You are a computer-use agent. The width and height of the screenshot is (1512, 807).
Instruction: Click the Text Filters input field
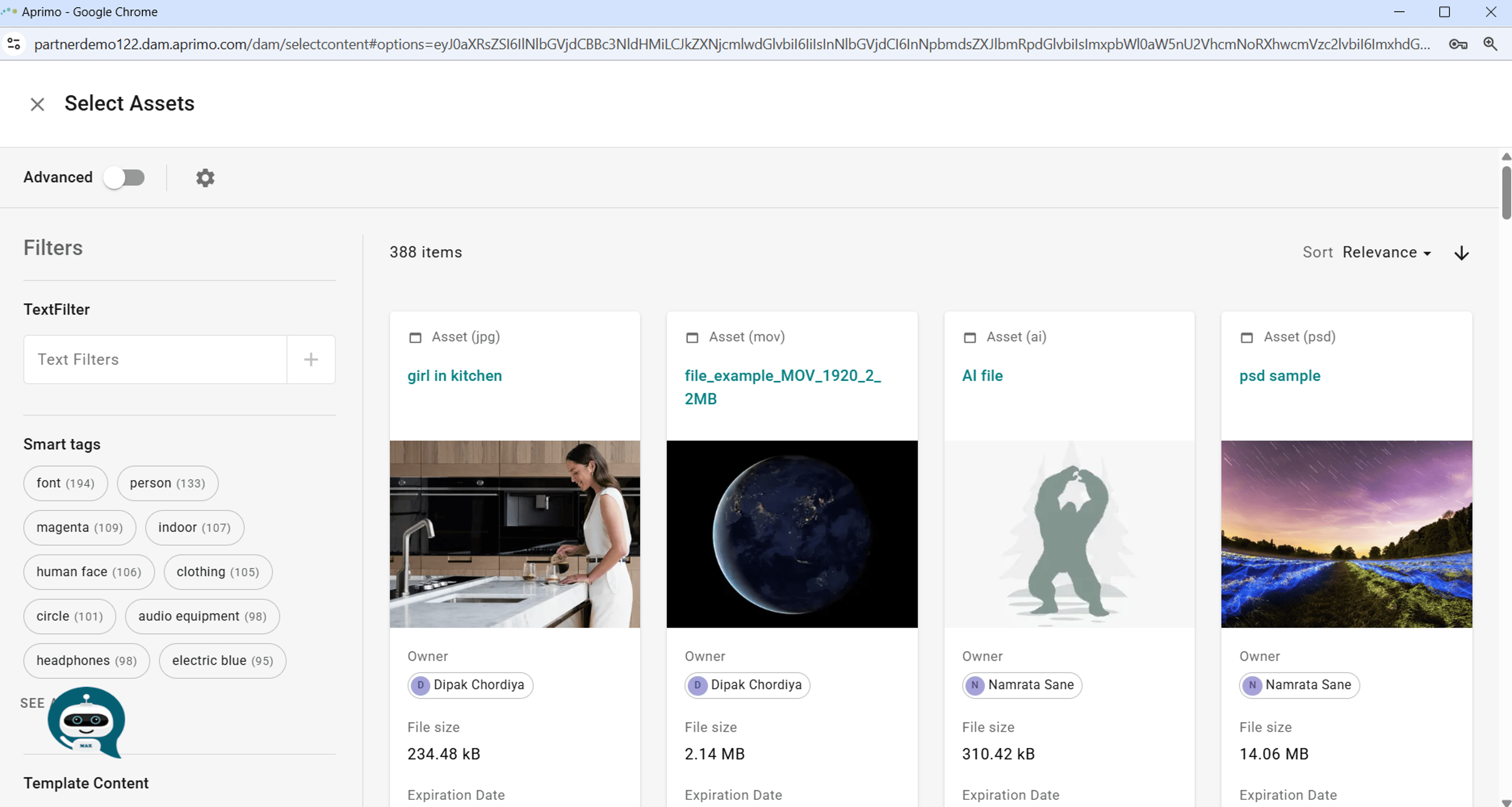[156, 359]
